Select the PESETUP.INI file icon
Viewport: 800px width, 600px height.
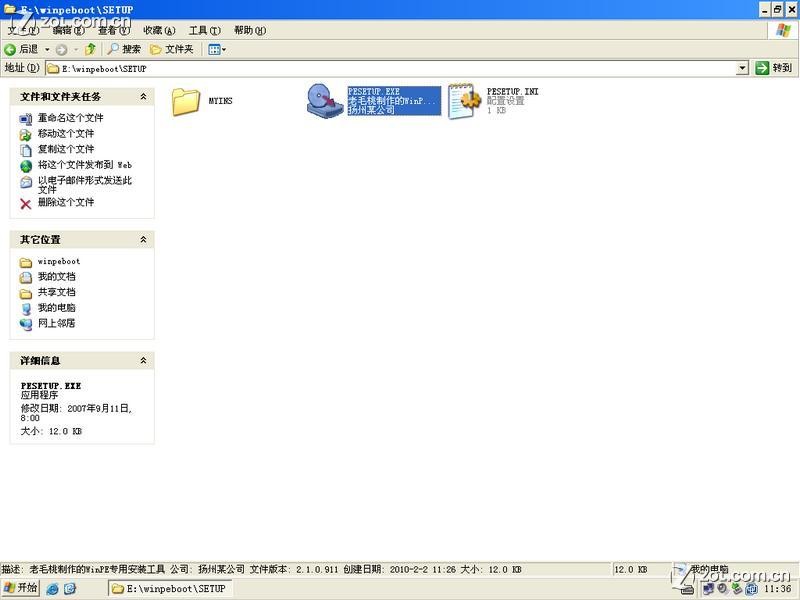click(x=463, y=102)
